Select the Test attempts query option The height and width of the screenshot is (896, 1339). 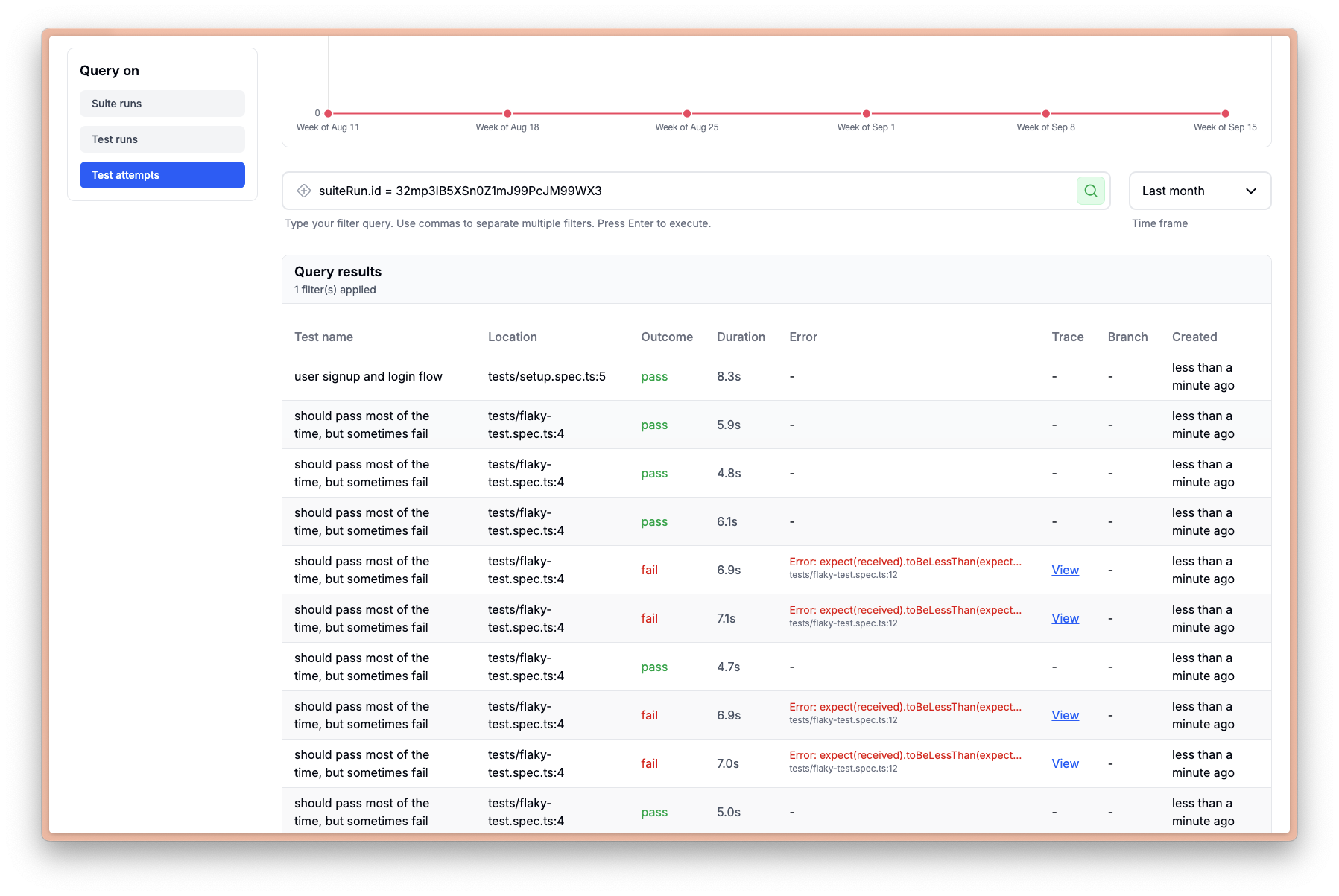click(x=162, y=175)
